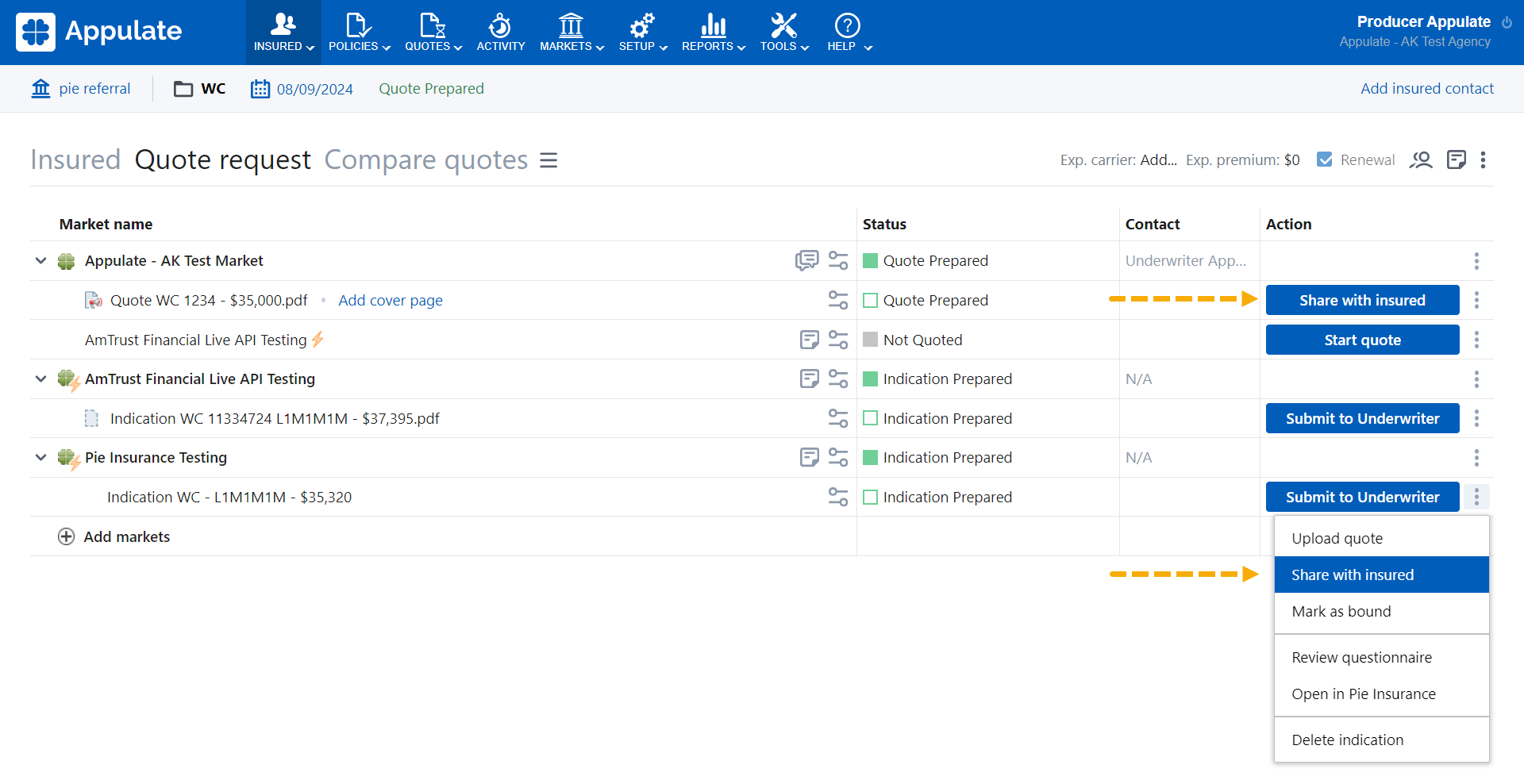Click the calendar icon beside 08/09/2024
1524x784 pixels.
(260, 89)
